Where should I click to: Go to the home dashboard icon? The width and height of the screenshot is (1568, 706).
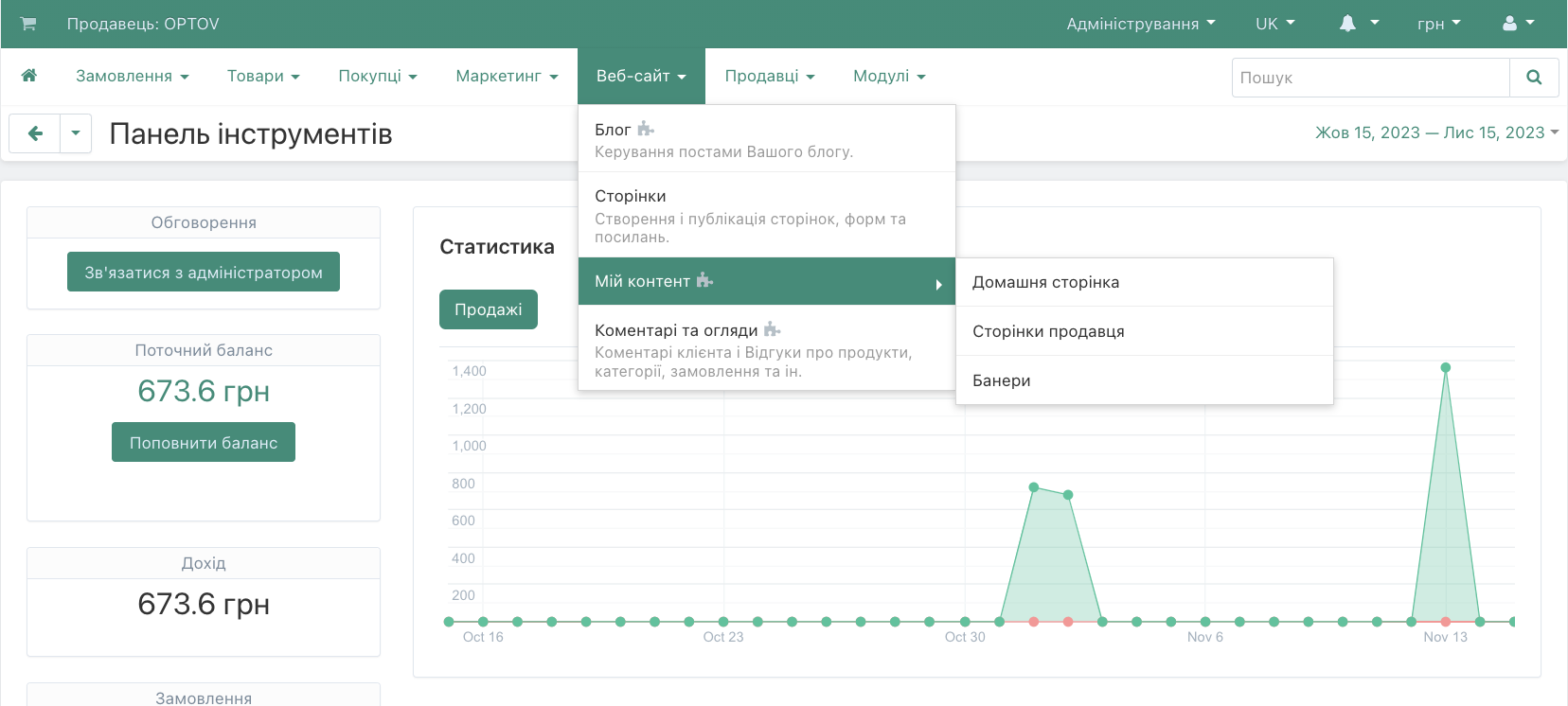[x=29, y=76]
